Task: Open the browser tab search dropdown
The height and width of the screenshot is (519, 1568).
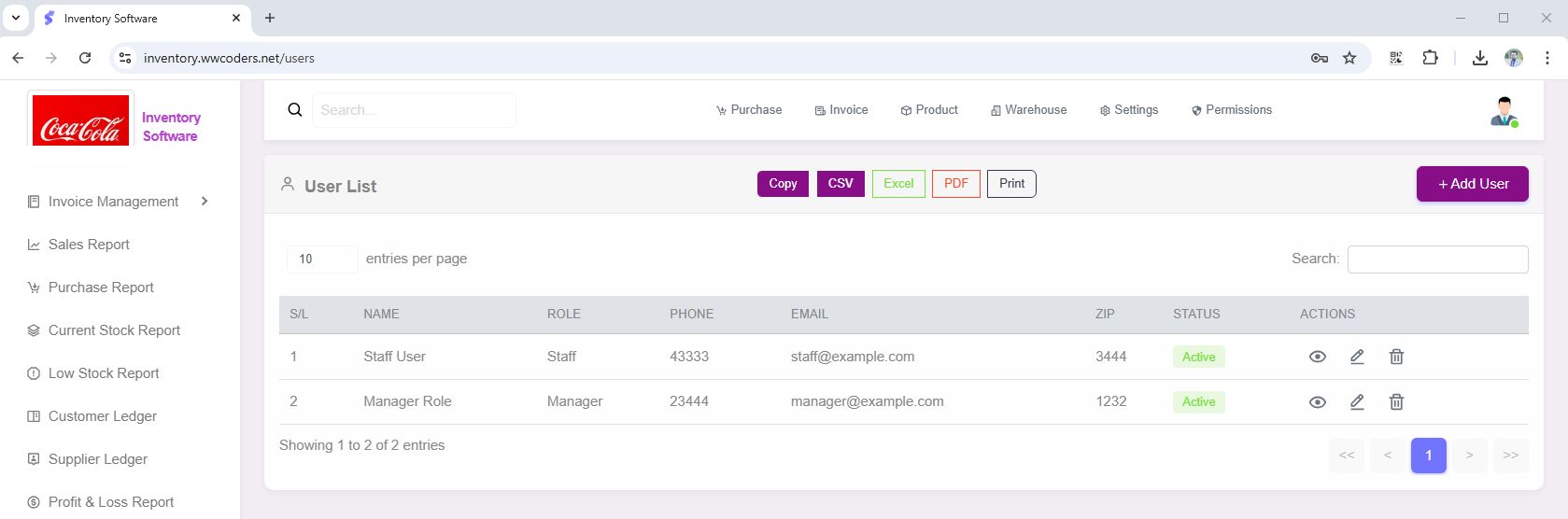Action: pos(16,18)
